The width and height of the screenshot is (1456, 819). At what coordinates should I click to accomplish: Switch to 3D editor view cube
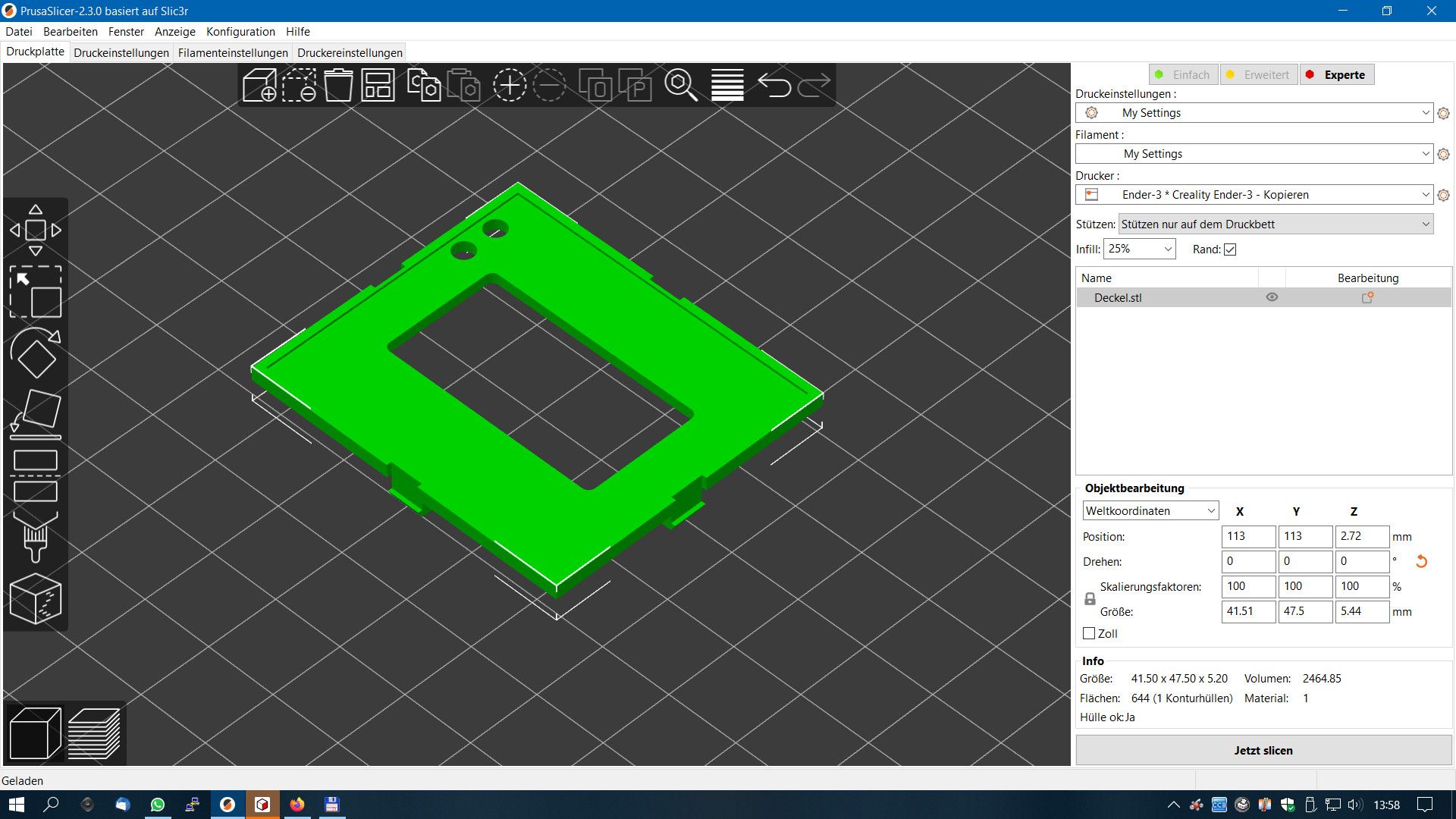[x=35, y=733]
